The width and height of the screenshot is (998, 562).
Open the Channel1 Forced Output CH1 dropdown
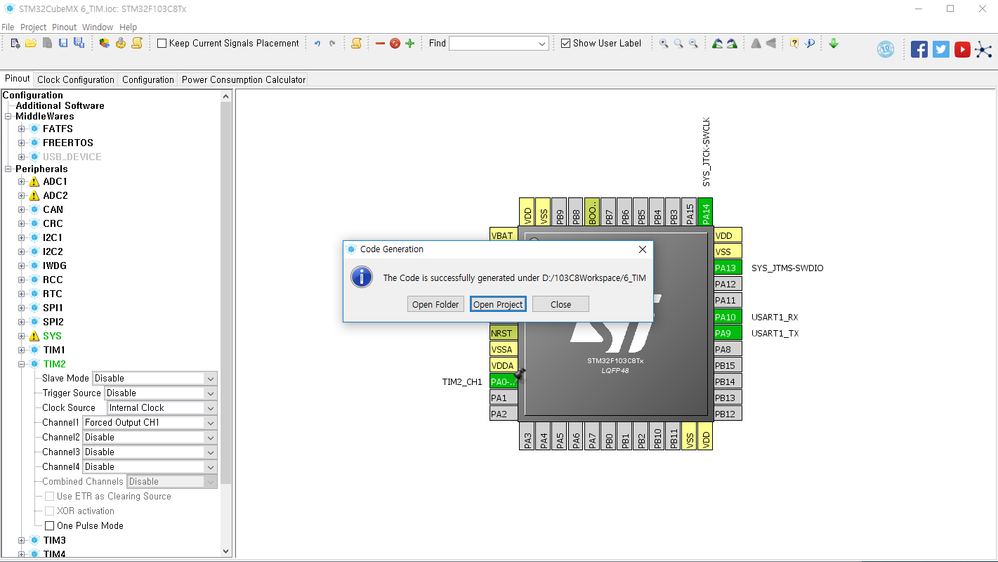pyautogui.click(x=210, y=423)
